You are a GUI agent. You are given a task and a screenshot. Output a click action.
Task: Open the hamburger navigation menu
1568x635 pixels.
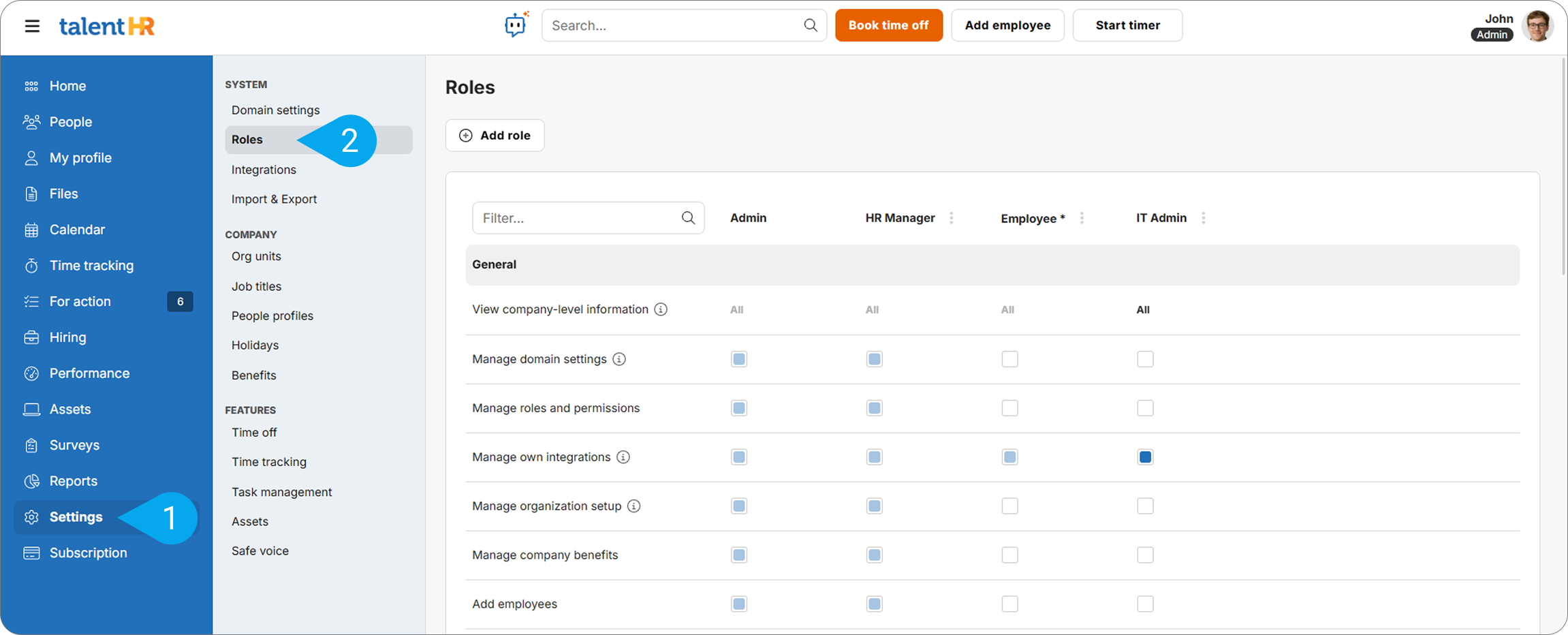coord(32,26)
